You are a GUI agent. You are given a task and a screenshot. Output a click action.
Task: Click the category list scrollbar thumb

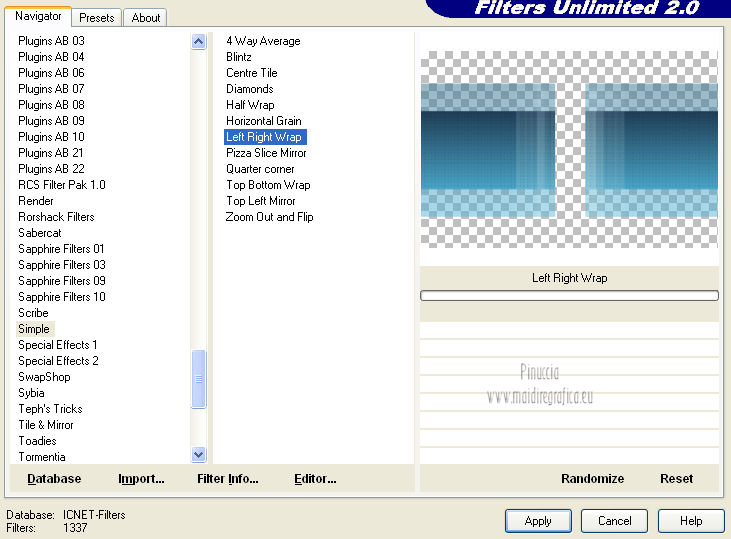[199, 379]
